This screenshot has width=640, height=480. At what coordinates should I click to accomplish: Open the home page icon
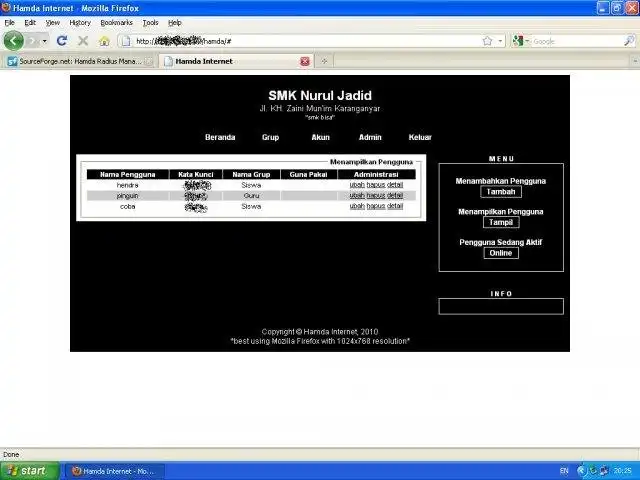(x=104, y=41)
